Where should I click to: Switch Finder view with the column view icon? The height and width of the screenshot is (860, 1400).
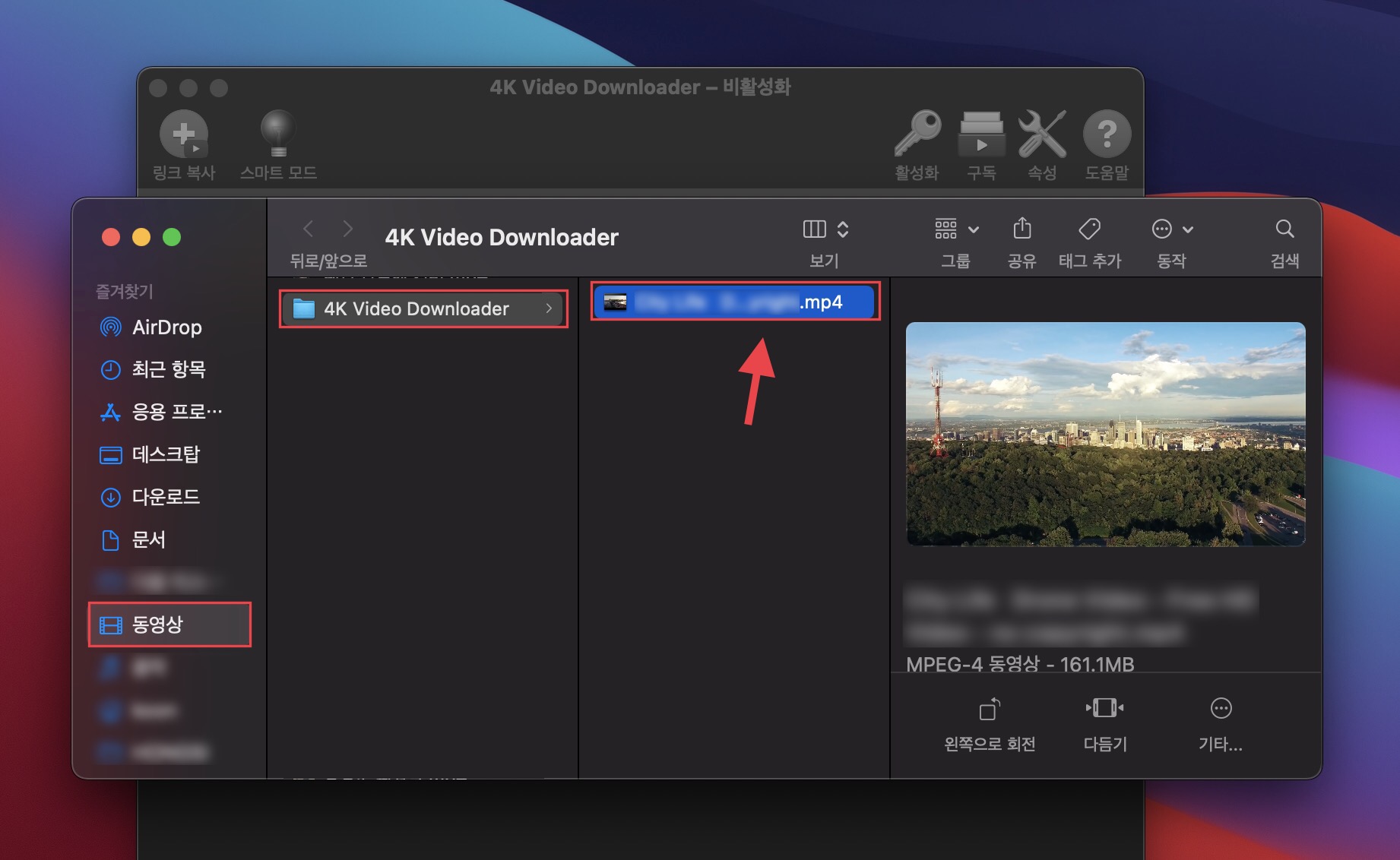(814, 229)
